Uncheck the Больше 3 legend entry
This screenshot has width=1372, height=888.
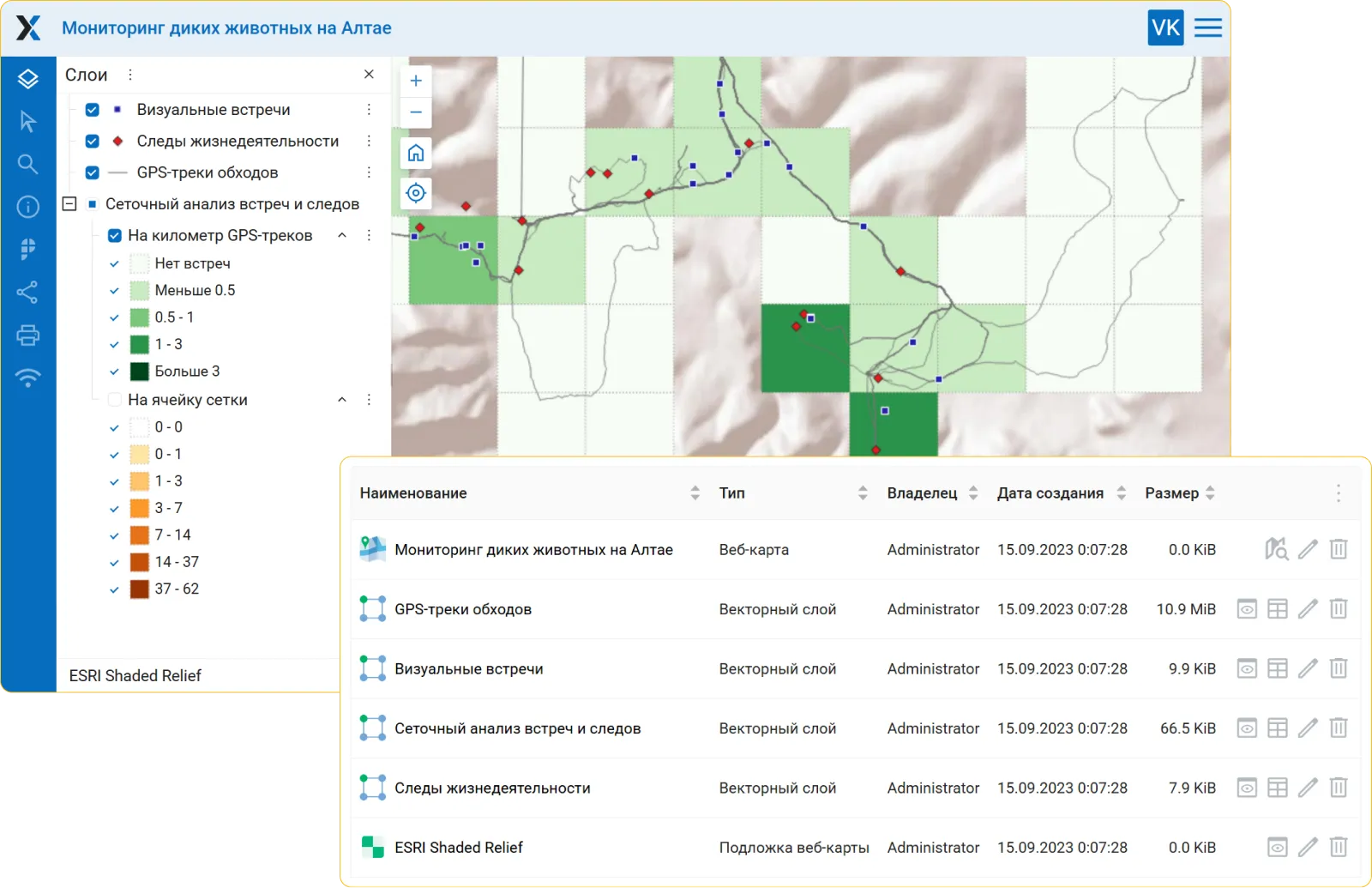pyautogui.click(x=114, y=371)
